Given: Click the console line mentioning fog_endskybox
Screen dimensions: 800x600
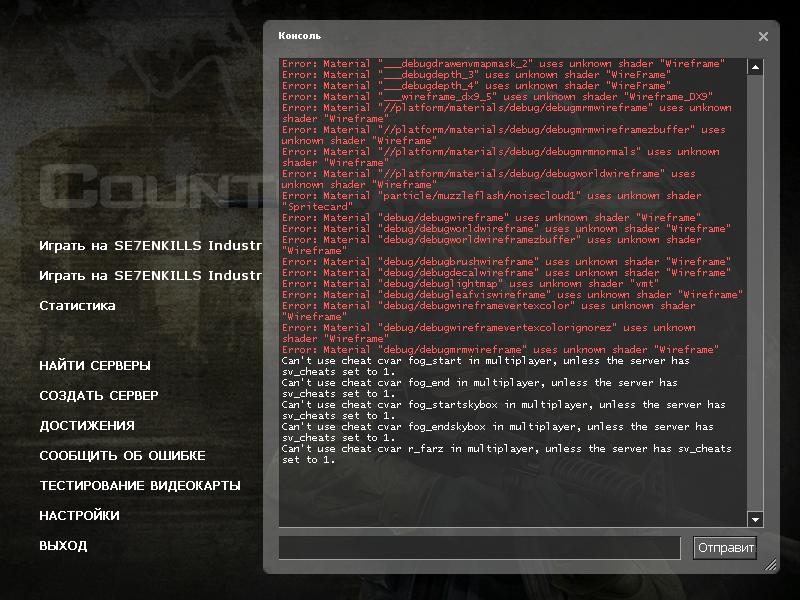Looking at the screenshot, I should coord(497,432).
